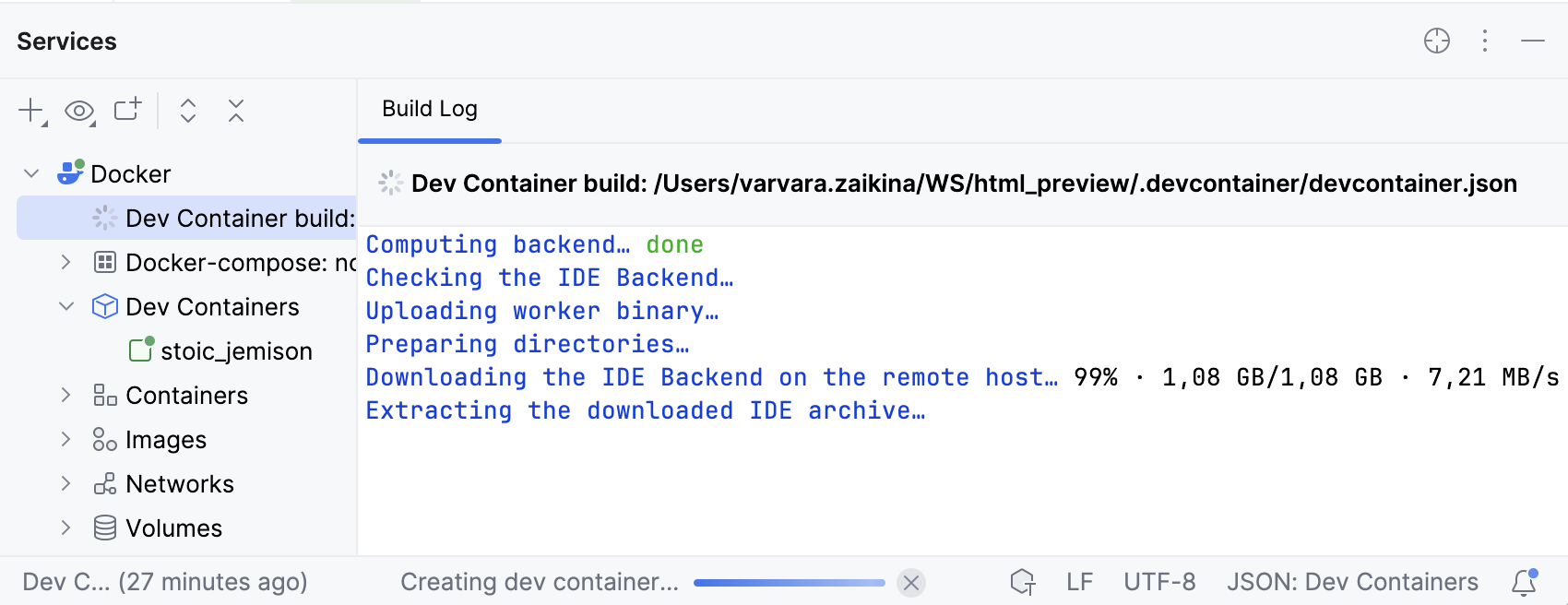Image resolution: width=1568 pixels, height=605 pixels.
Task: Click the Add Service plus icon
Action: tap(31, 112)
